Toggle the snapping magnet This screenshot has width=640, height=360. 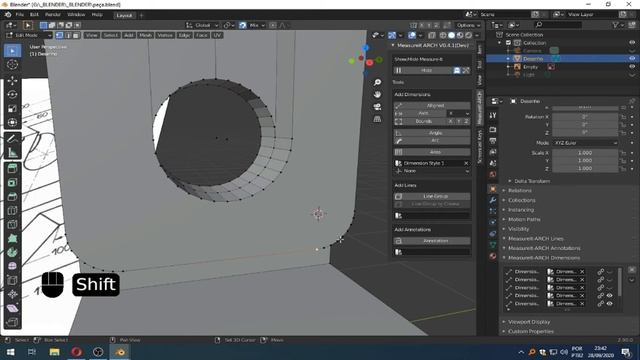point(242,25)
